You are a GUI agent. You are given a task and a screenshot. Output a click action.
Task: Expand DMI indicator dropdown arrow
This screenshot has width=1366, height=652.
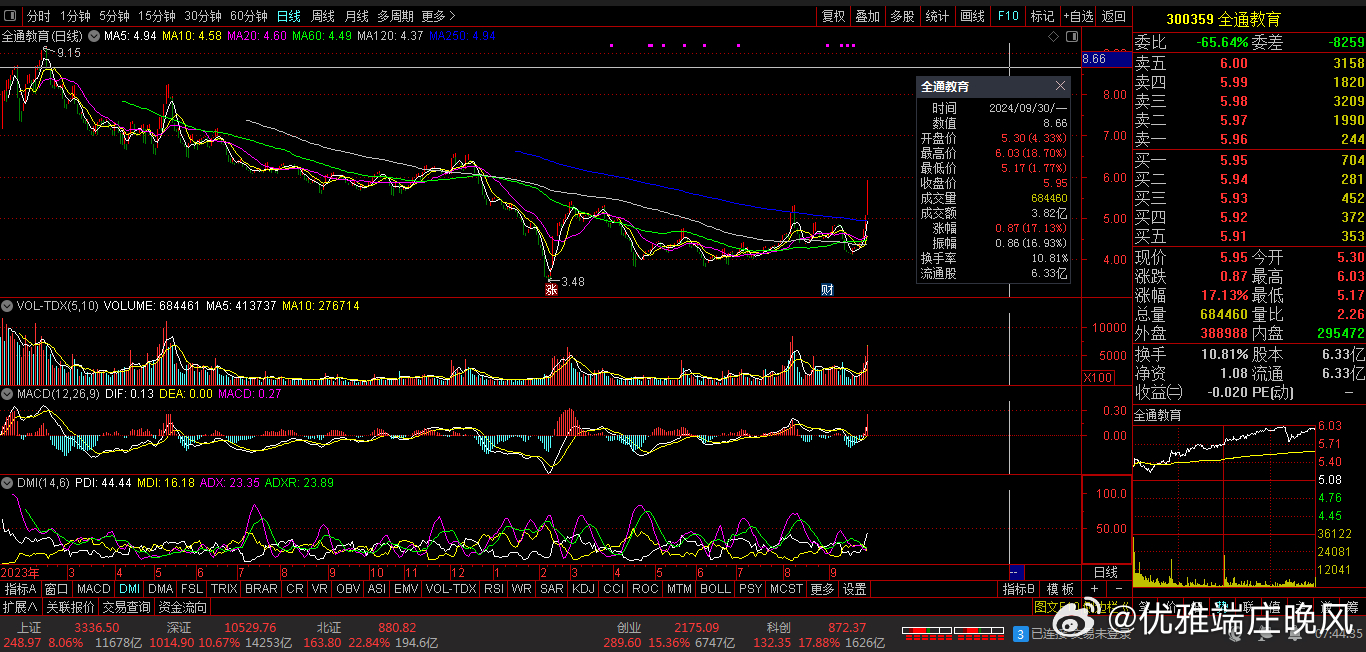[x=8, y=482]
